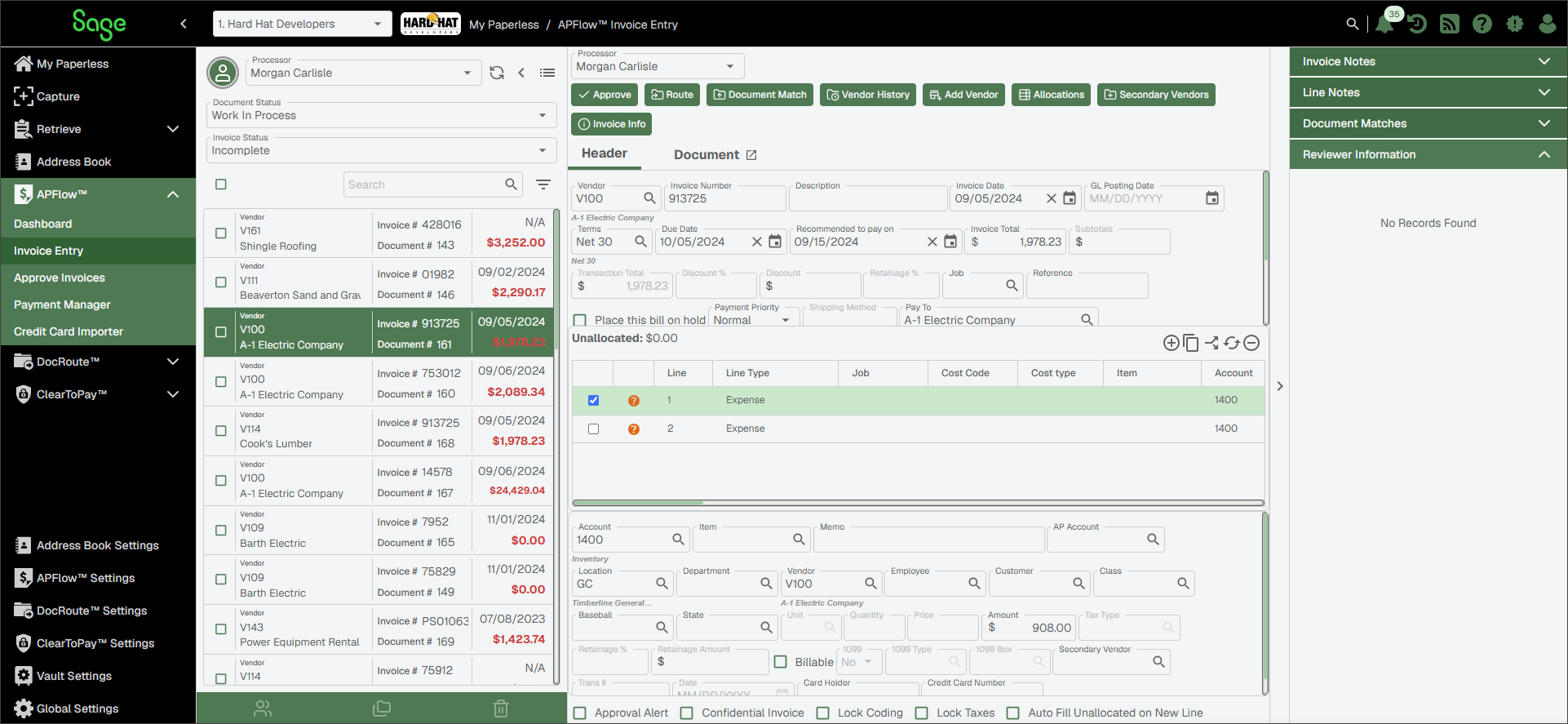Enable the Approval Alert checkbox

580,713
